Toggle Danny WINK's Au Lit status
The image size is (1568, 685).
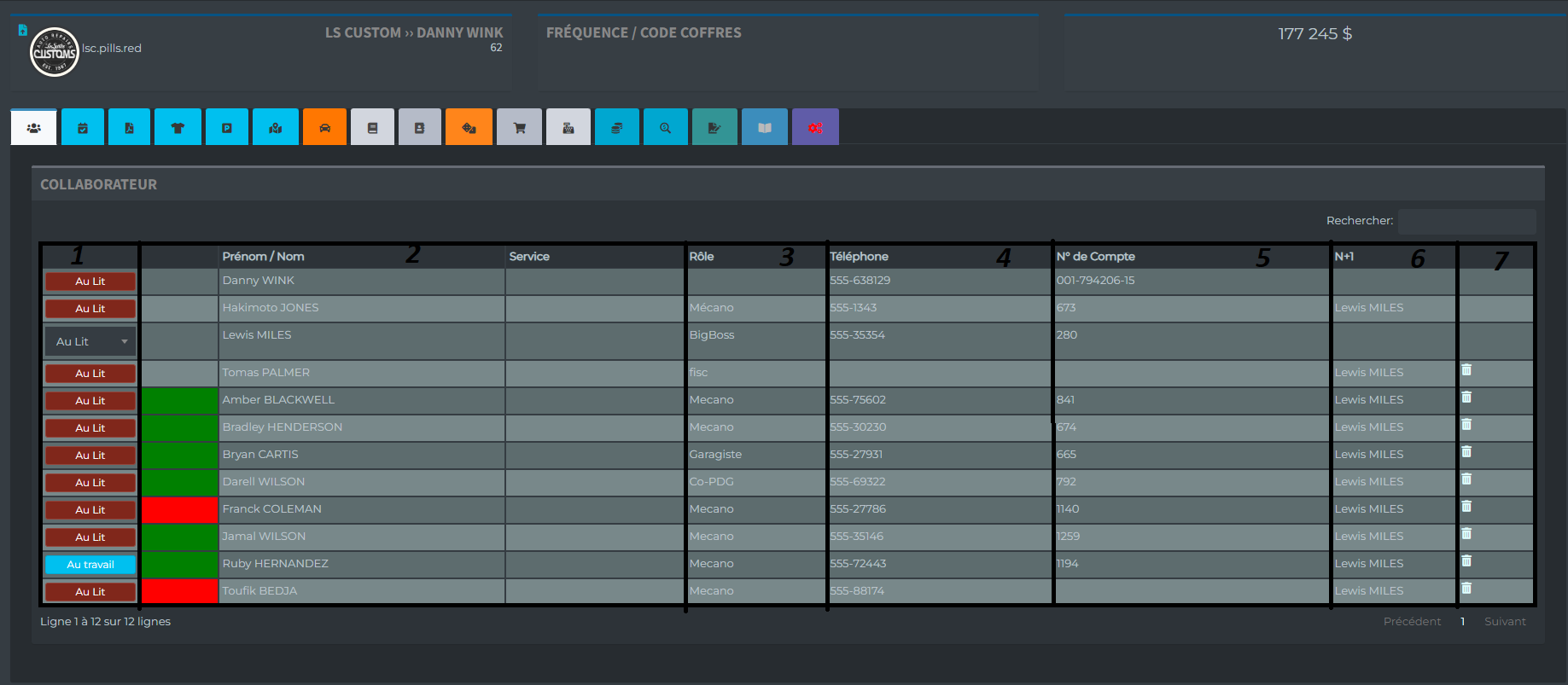[90, 282]
